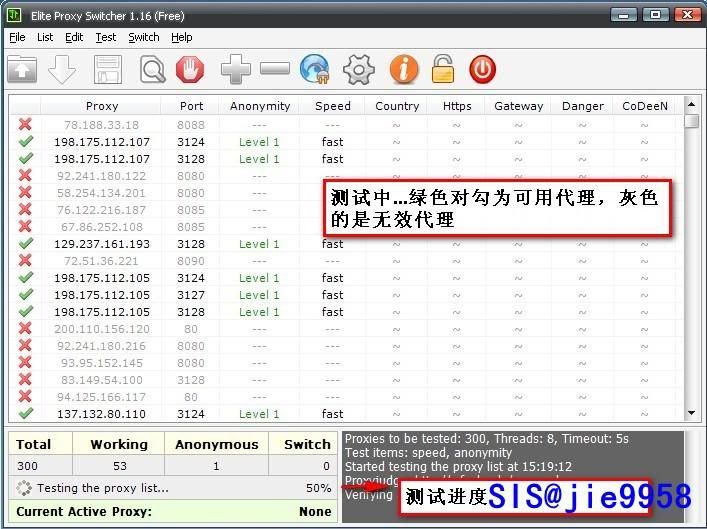Click the magnifier test proxies icon
The width and height of the screenshot is (707, 529).
(152, 69)
